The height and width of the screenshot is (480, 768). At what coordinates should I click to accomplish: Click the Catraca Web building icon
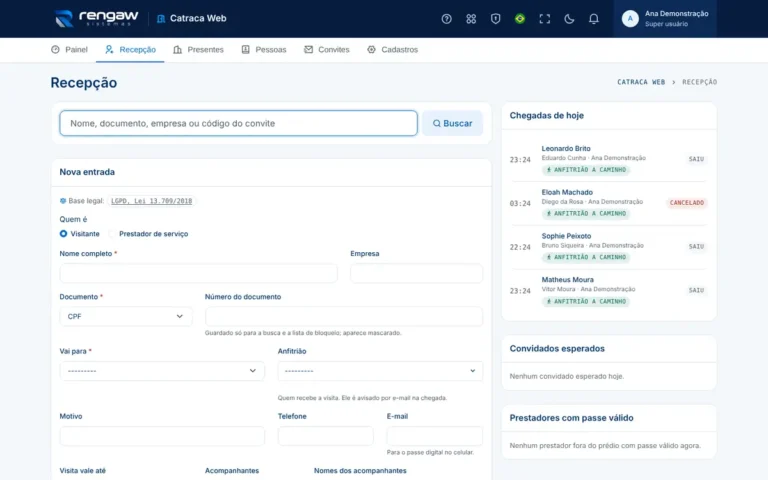161,19
